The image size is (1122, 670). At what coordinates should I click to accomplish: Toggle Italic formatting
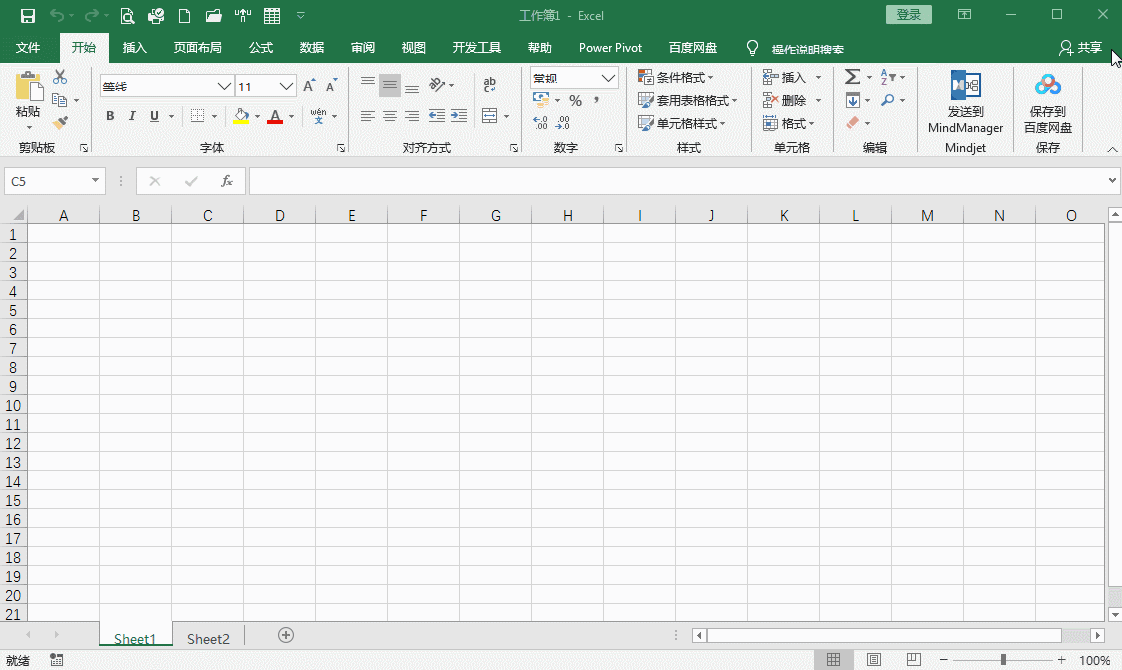[x=132, y=116]
